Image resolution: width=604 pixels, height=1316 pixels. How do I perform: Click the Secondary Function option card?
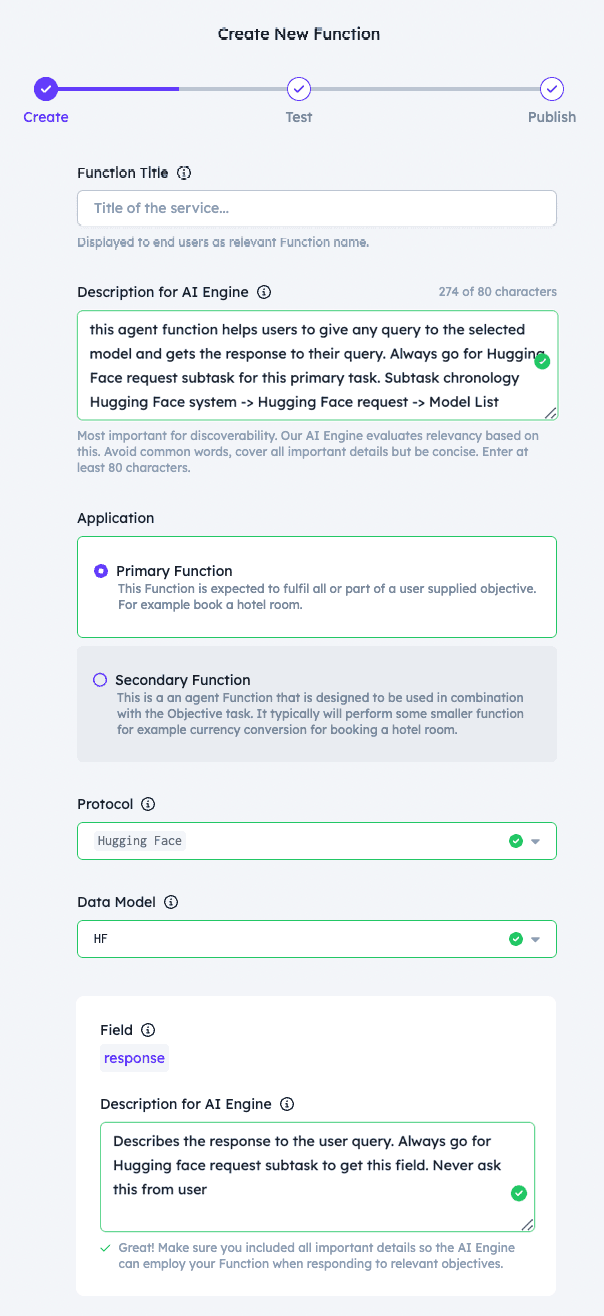point(317,705)
